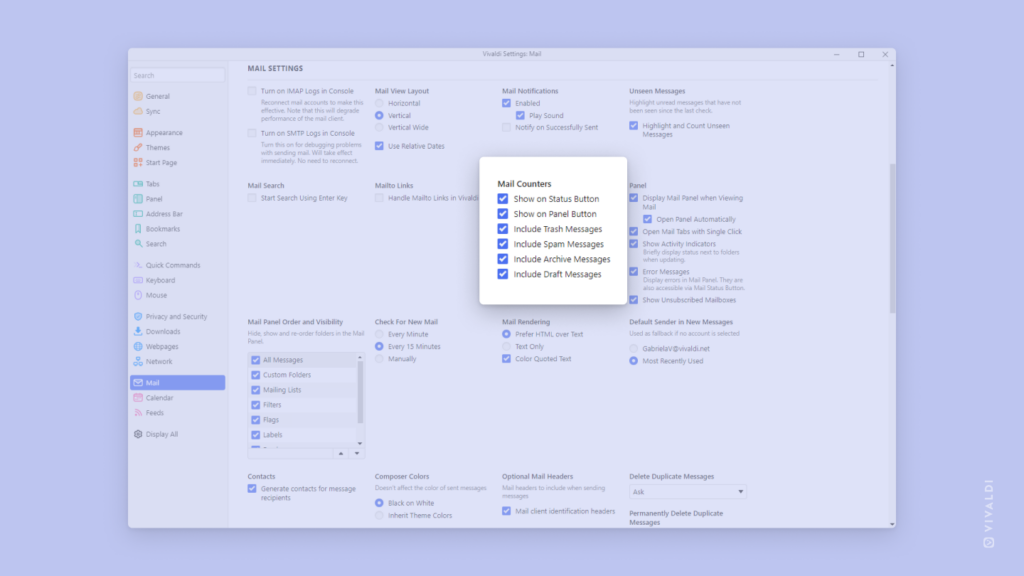Viewport: 1024px width, 576px height.
Task: Select Every Minute mail check option
Action: point(379,334)
